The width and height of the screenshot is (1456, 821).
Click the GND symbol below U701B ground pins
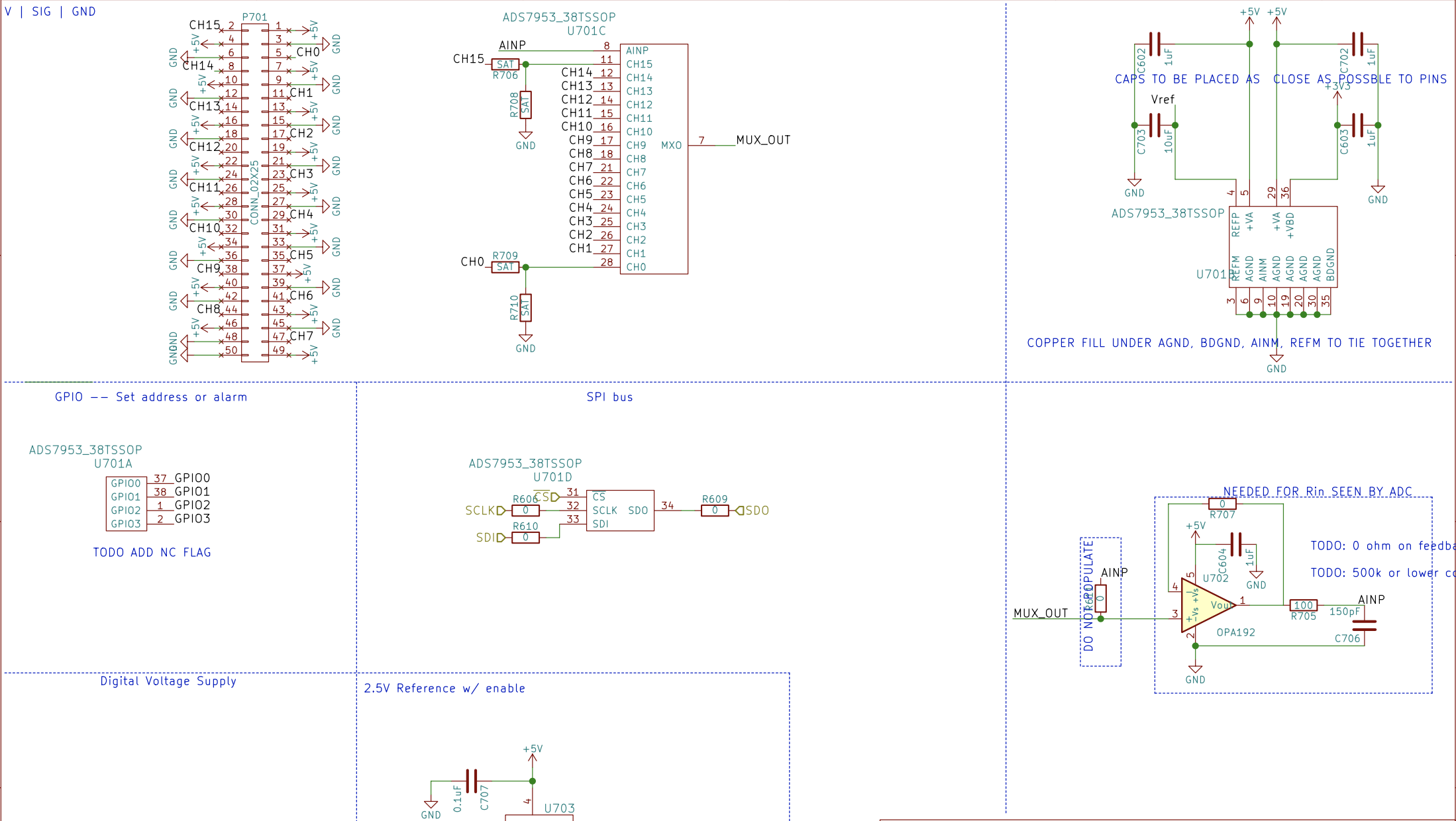[1276, 363]
